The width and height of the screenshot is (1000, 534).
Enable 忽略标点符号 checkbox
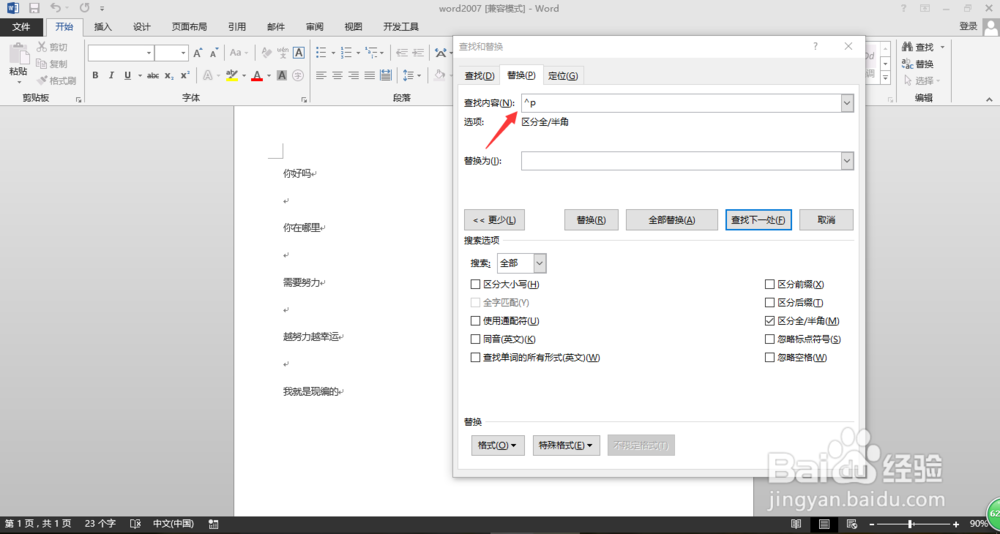click(x=769, y=339)
